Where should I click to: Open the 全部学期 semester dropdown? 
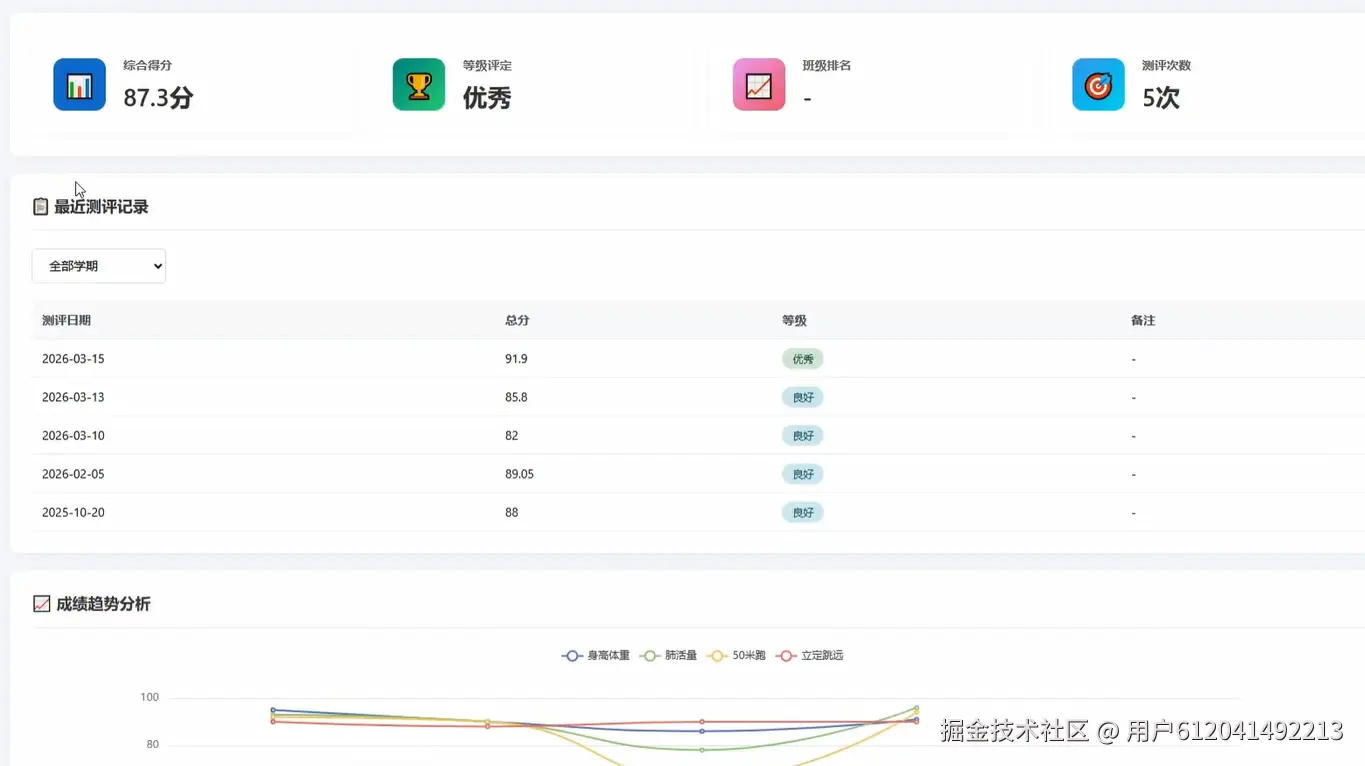click(x=98, y=266)
